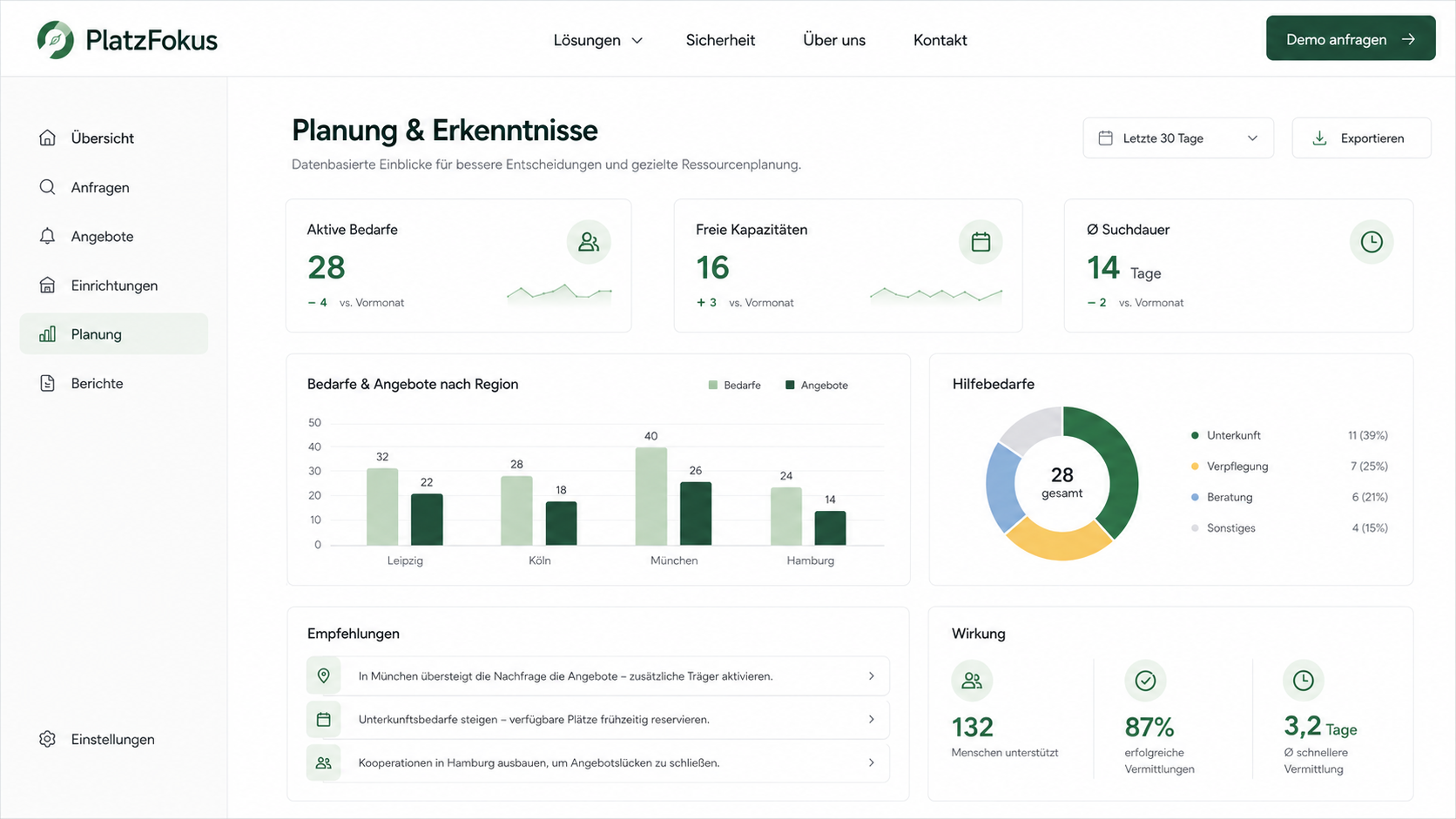Select Planung in the sidebar
This screenshot has height=819, width=1456.
pyautogui.click(x=114, y=334)
